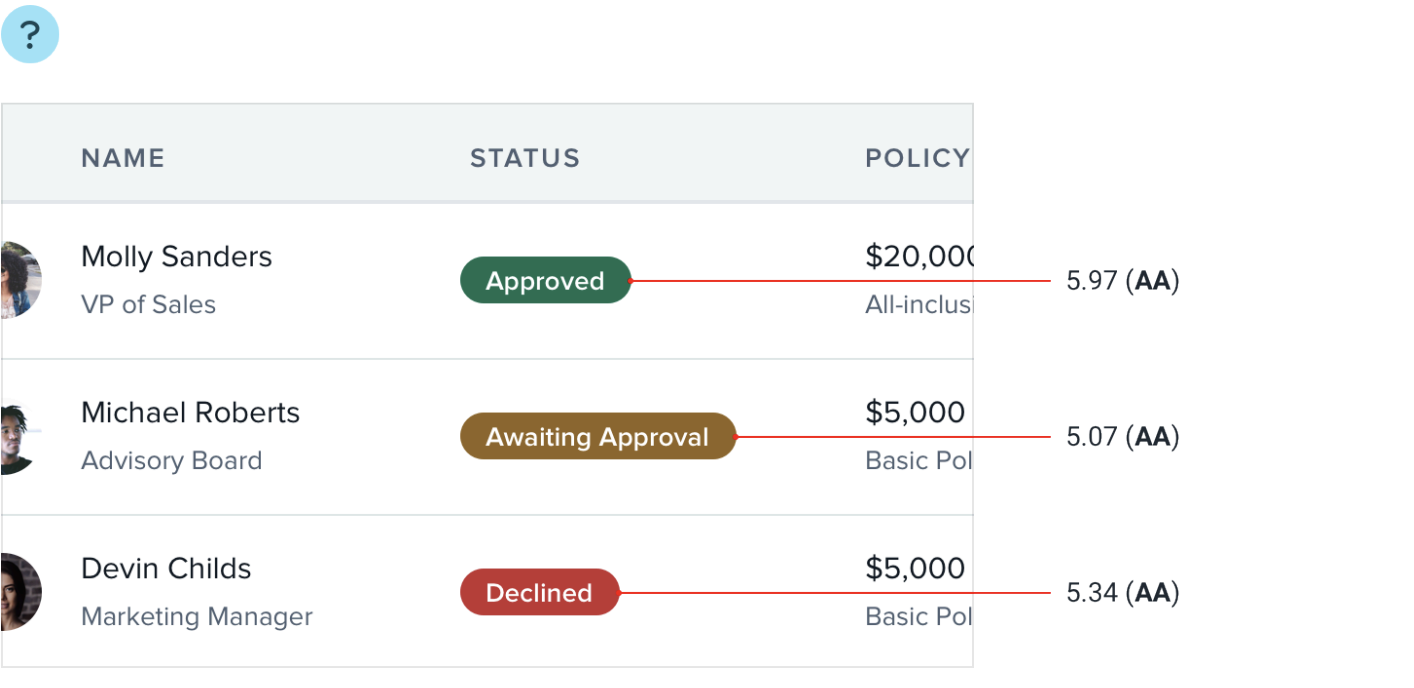Click the 5.97 (AA) contrast annotation
Screen dimensions: 1414x688
coord(1122,281)
